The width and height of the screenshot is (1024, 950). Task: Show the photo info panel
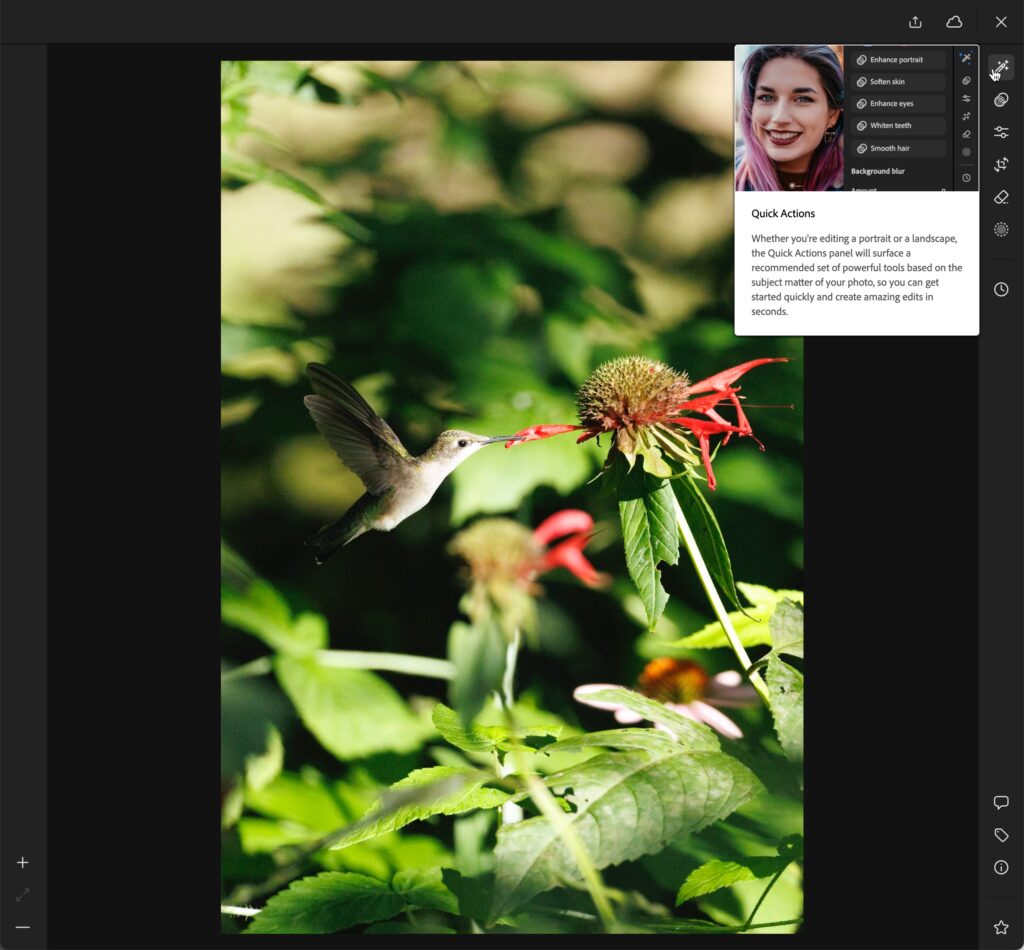point(1001,867)
